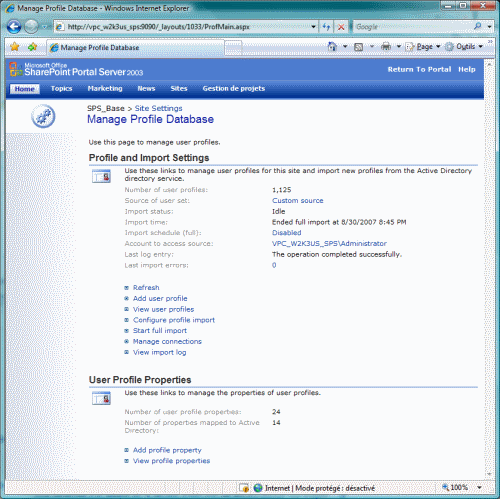
Task: Click the View profile properties link
Action: click(171, 461)
